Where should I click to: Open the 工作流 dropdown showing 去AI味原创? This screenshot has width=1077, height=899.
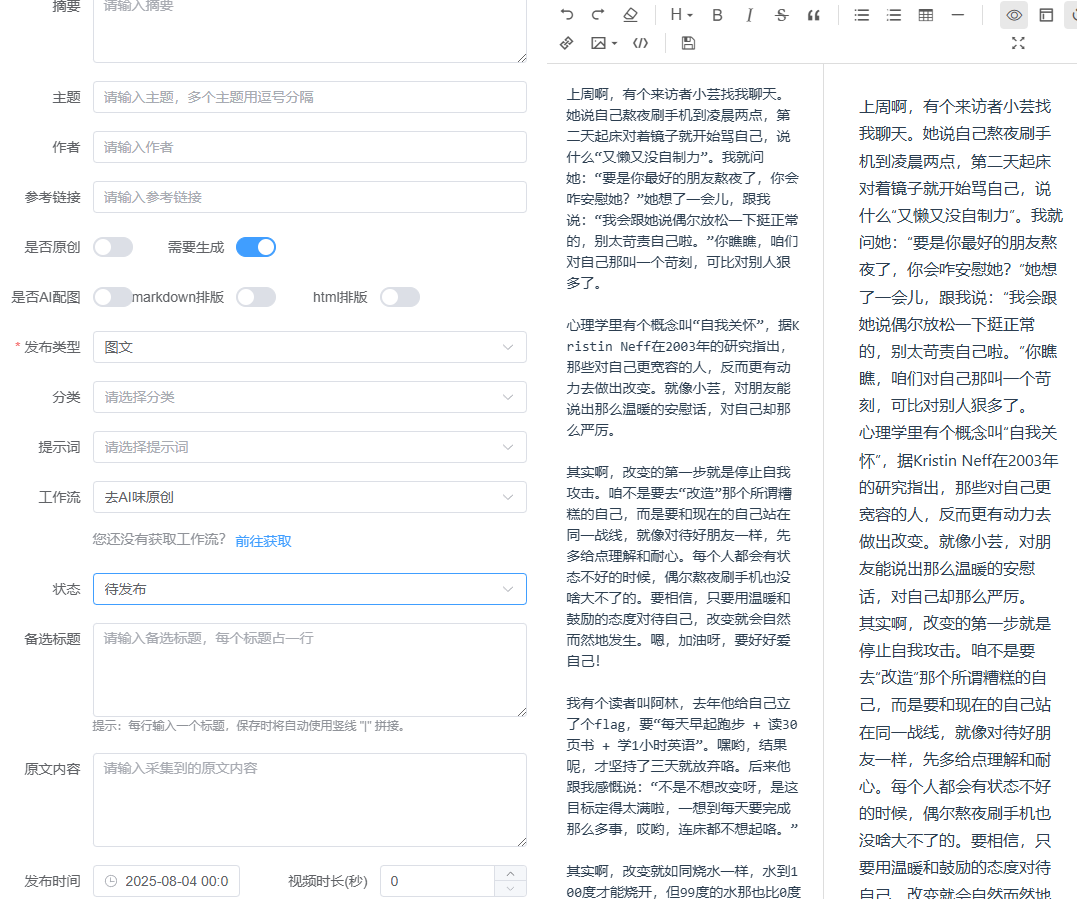click(x=310, y=497)
